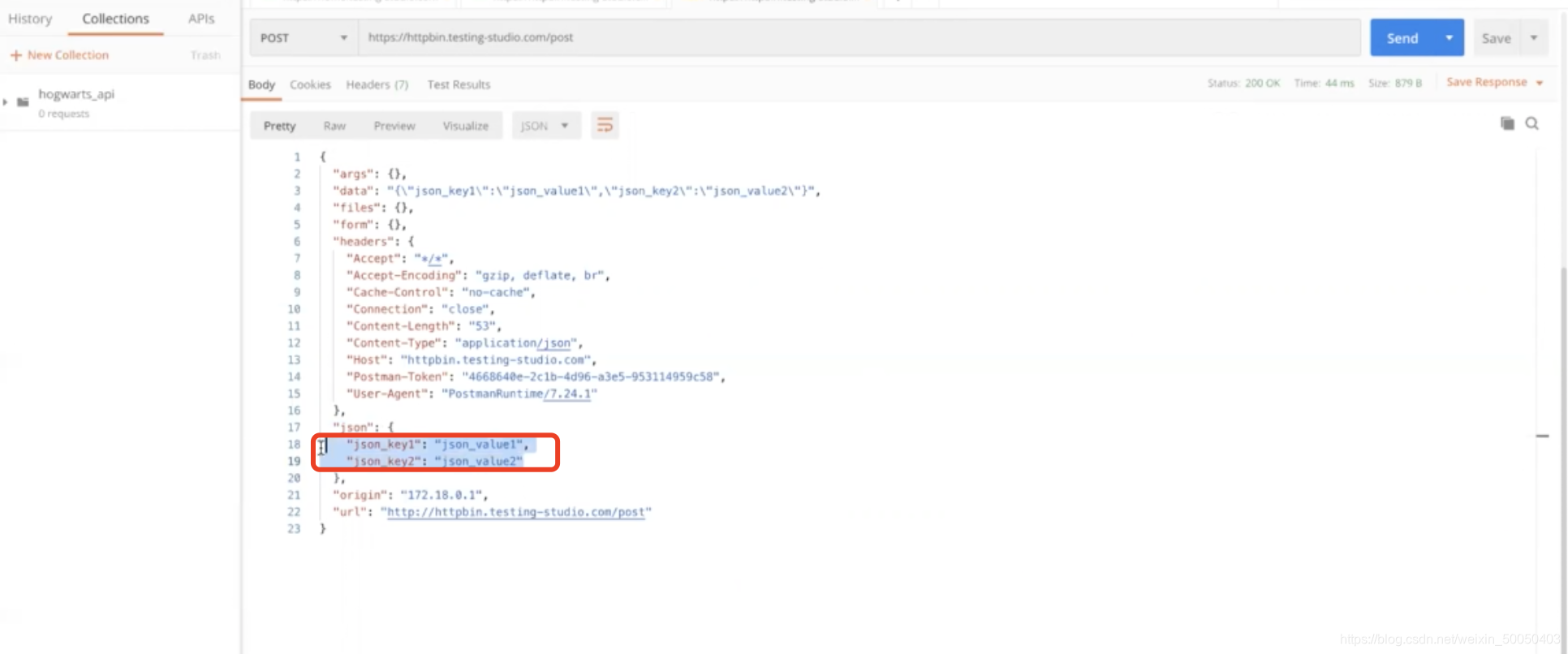This screenshot has width=1568, height=654.
Task: Click the hogwarts_api collection name
Action: pyautogui.click(x=76, y=94)
